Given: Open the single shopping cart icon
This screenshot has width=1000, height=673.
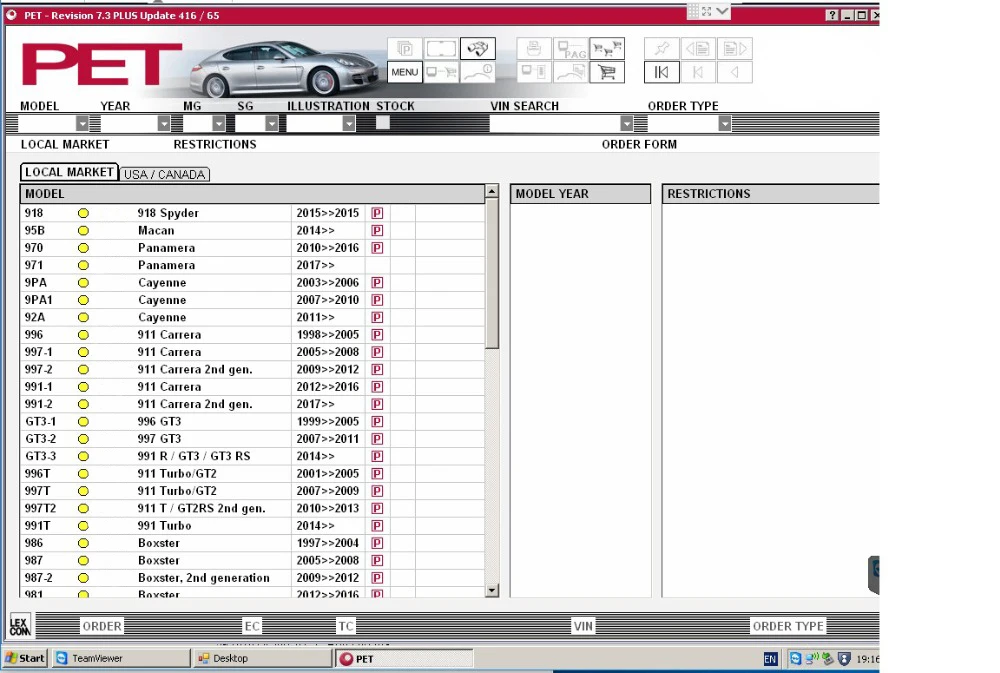Looking at the screenshot, I should (607, 72).
